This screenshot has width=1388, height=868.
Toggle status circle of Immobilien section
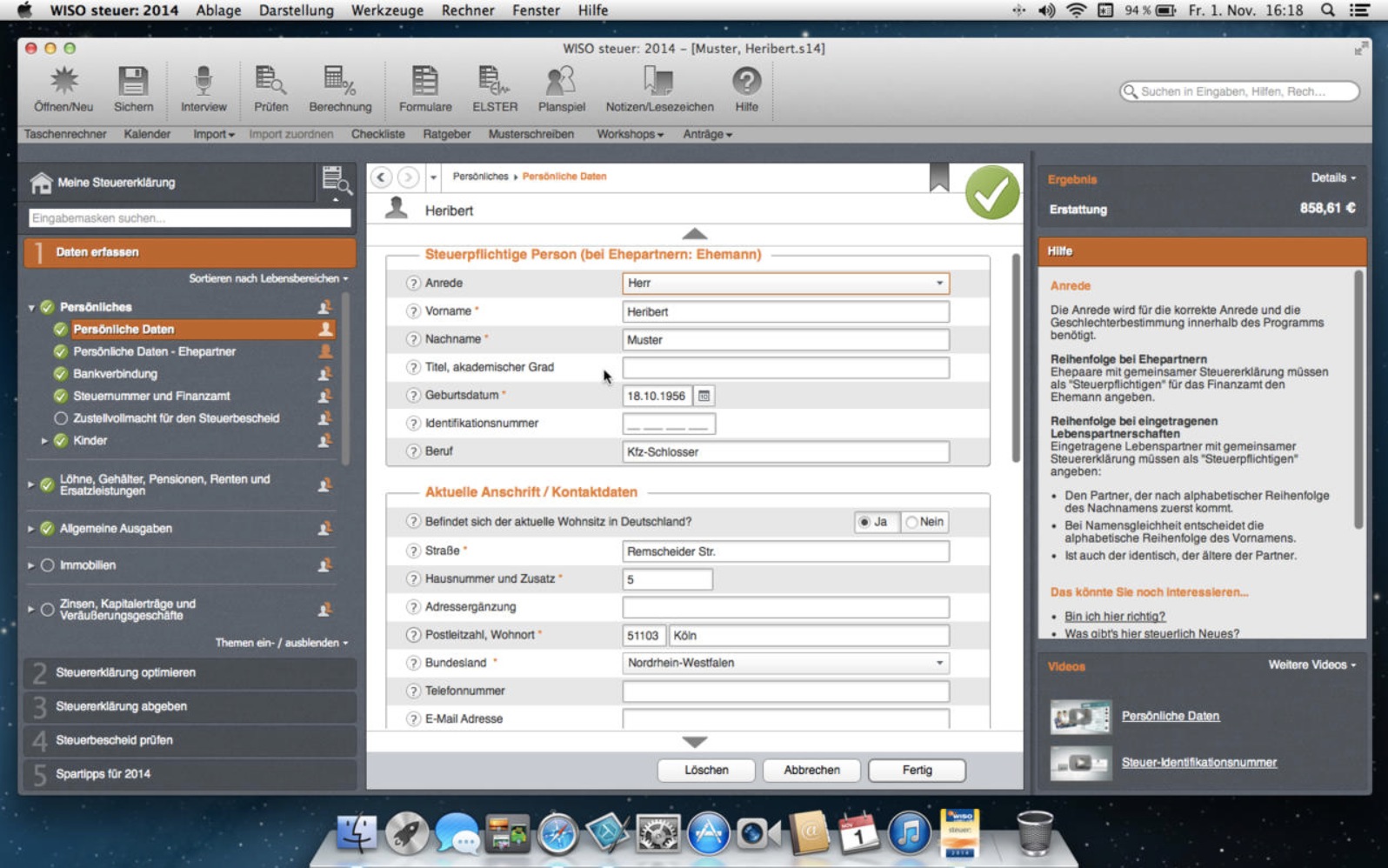pyautogui.click(x=48, y=565)
